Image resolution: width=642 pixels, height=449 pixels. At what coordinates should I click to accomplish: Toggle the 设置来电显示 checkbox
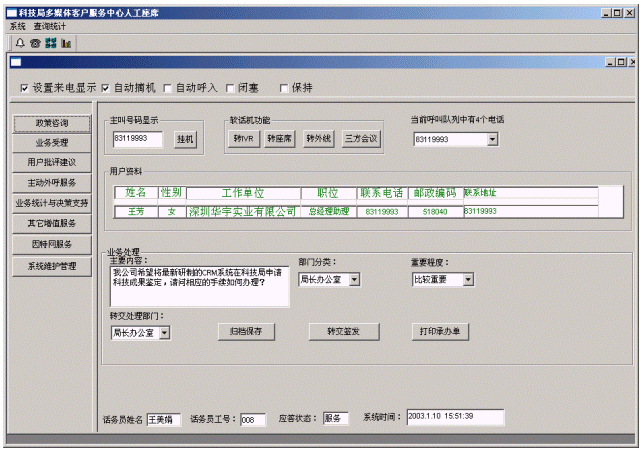25,88
